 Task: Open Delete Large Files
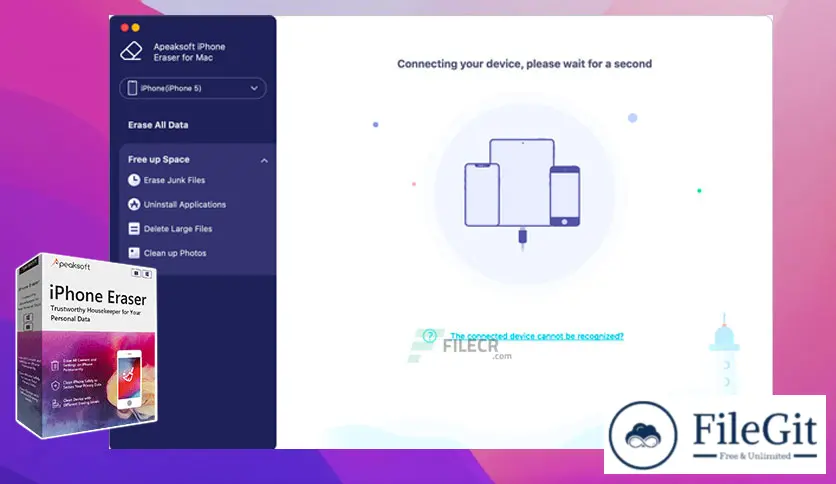178,229
